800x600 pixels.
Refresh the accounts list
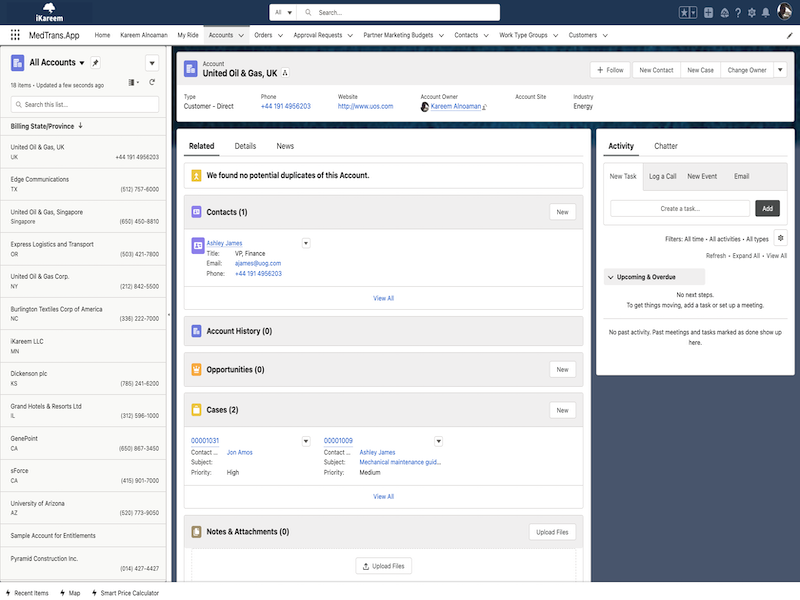[x=152, y=82]
